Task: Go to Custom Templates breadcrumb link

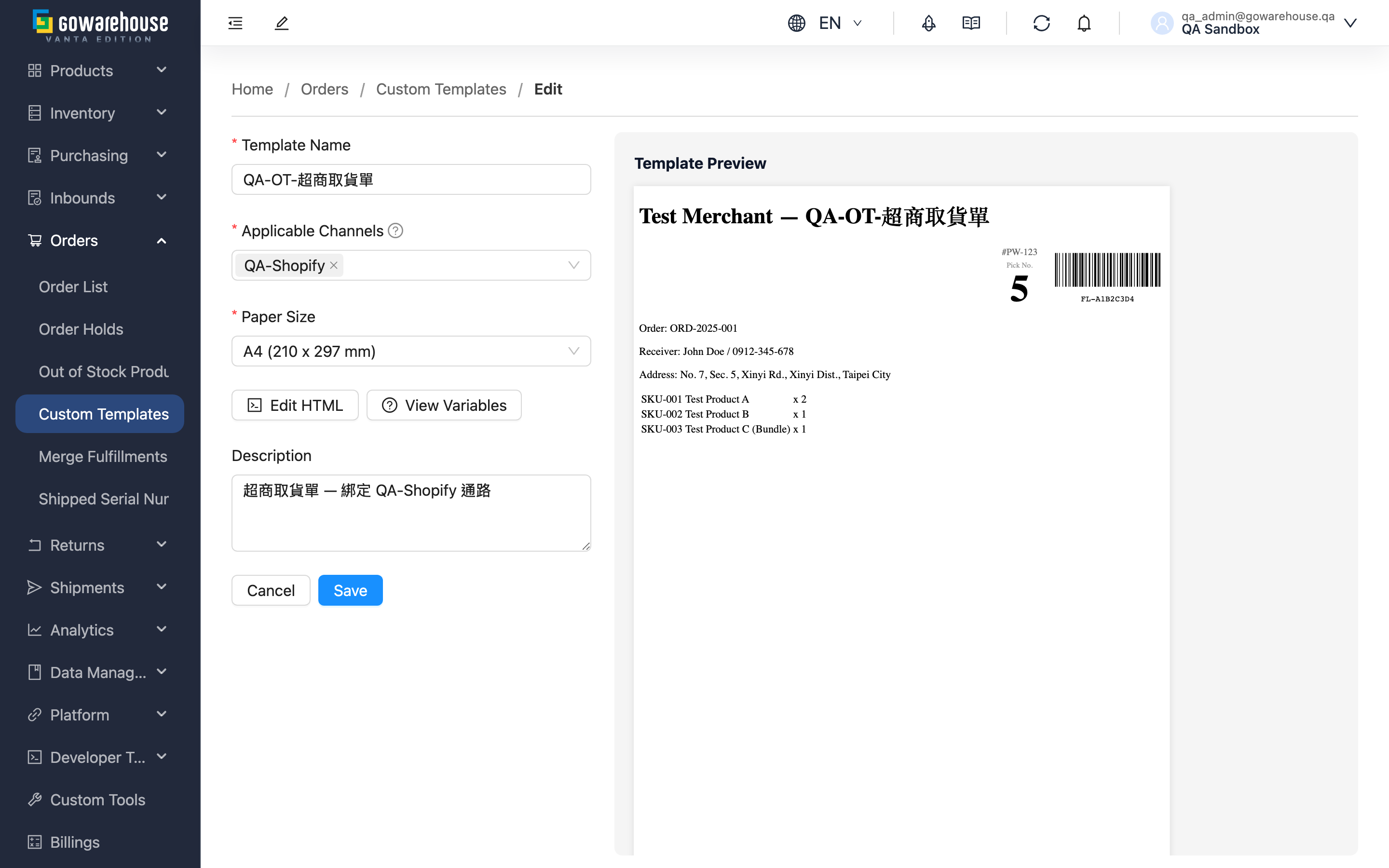Action: click(x=441, y=89)
